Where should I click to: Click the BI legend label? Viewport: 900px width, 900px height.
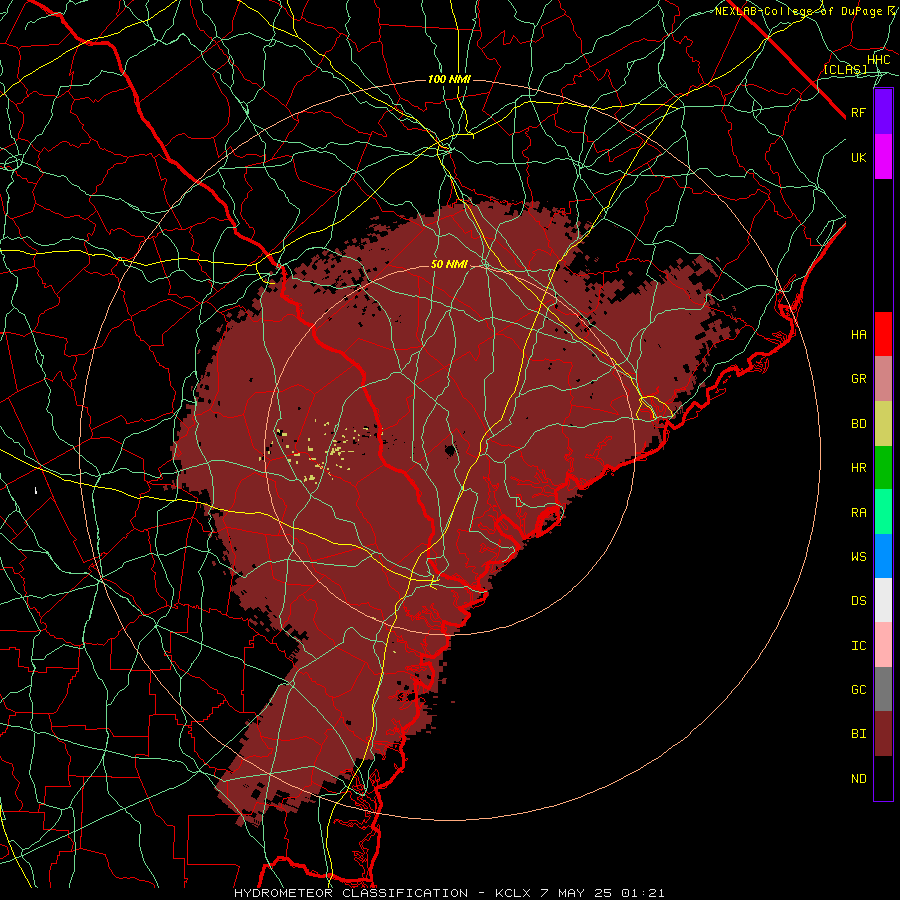tap(858, 734)
